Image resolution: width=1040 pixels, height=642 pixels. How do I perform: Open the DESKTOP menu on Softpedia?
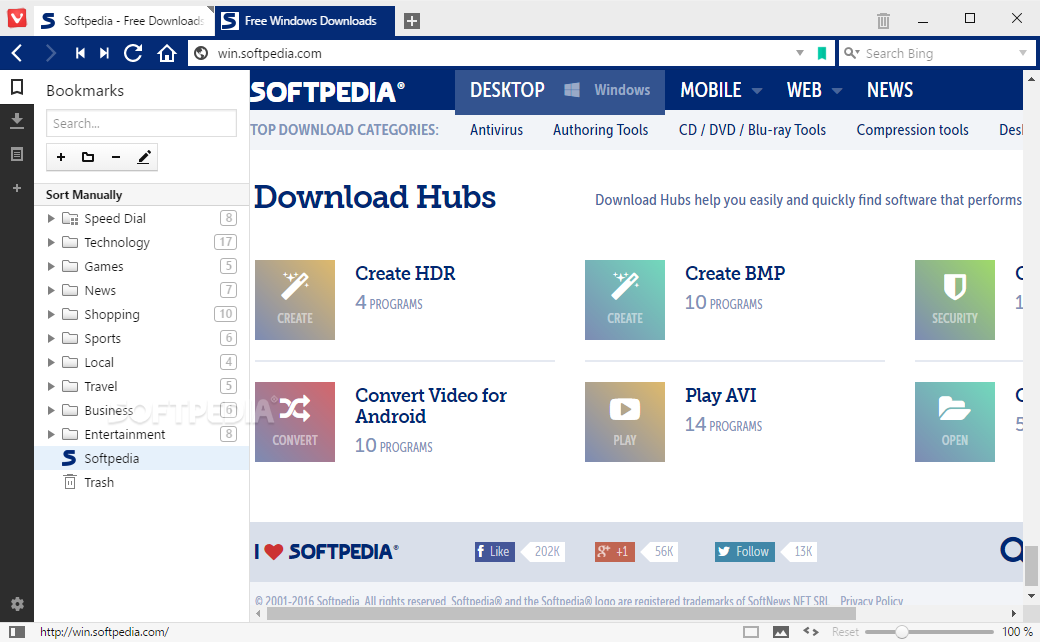coord(507,90)
